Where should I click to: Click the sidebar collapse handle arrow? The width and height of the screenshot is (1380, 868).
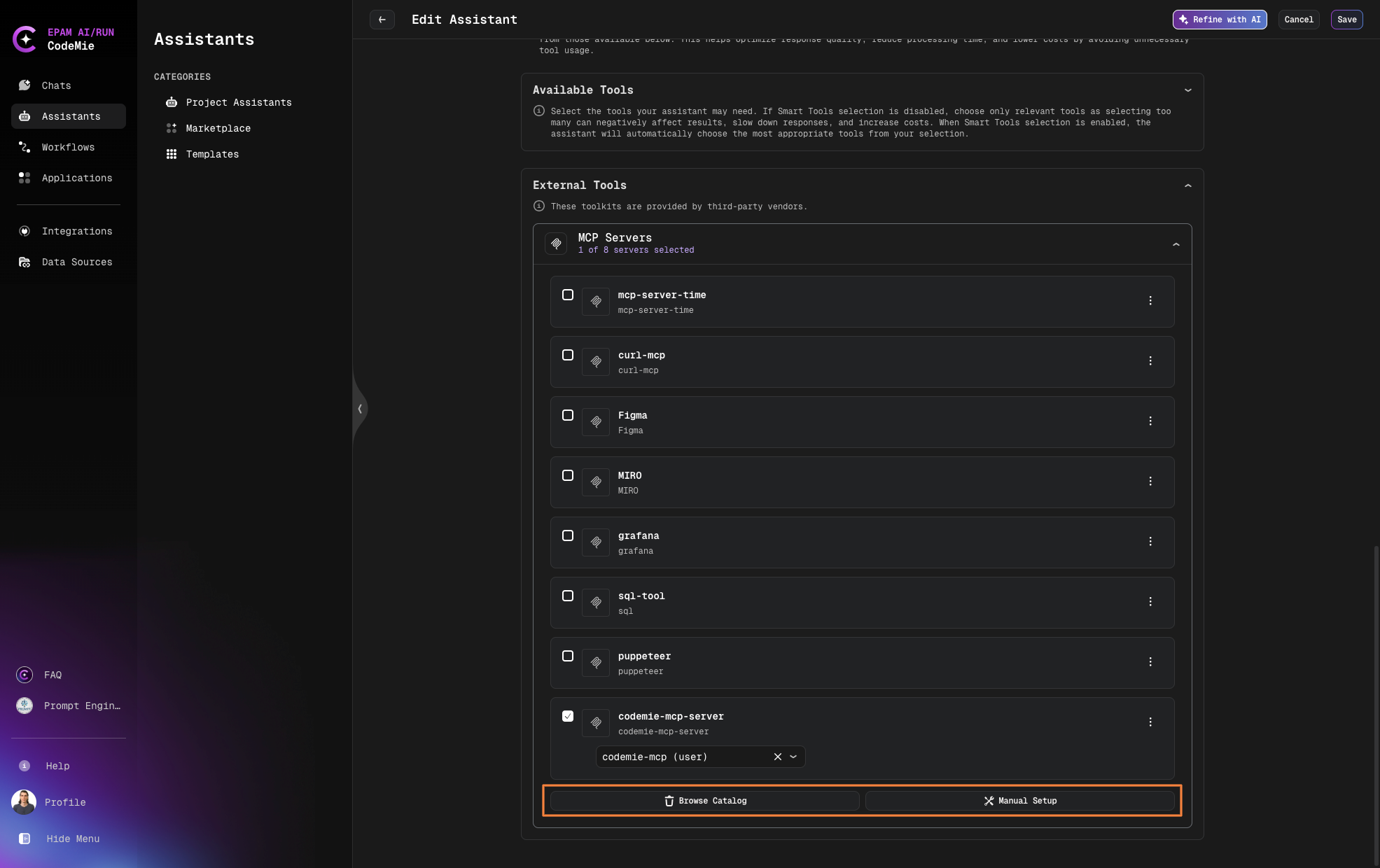tap(360, 409)
